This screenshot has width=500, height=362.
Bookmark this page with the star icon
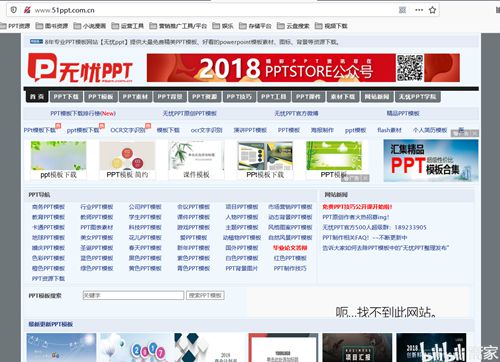click(432, 10)
